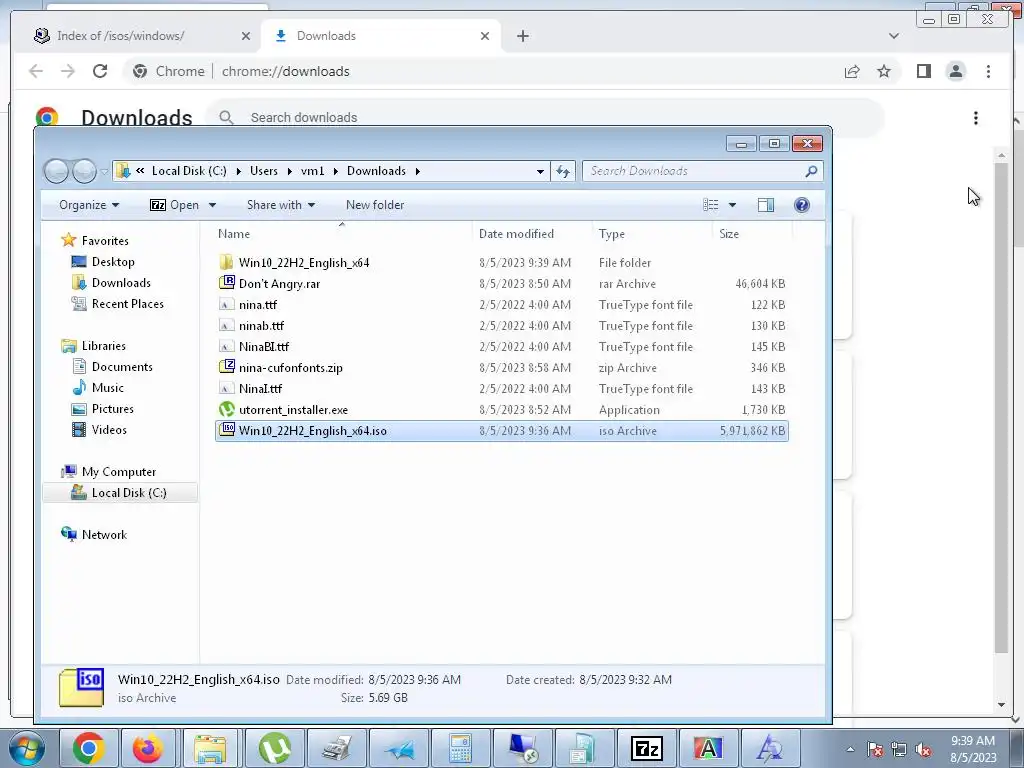This screenshot has height=768, width=1024.
Task: Expand the address bar history dropdown
Action: point(540,172)
